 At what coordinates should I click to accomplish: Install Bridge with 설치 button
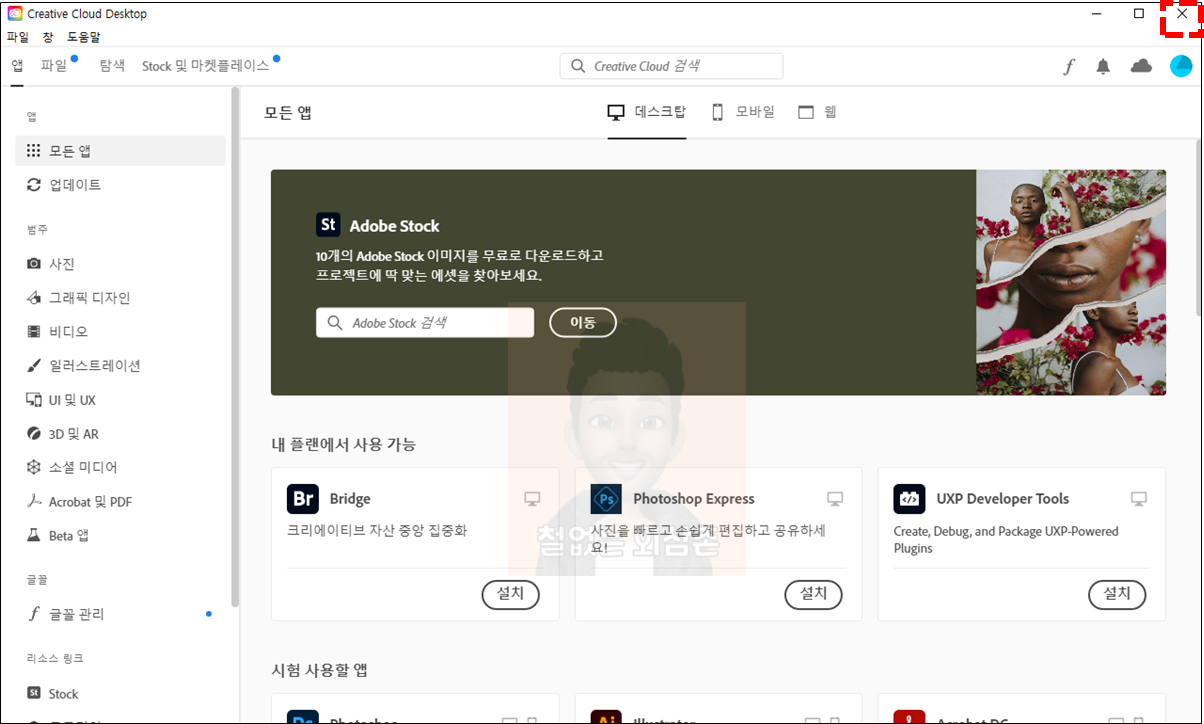point(510,594)
